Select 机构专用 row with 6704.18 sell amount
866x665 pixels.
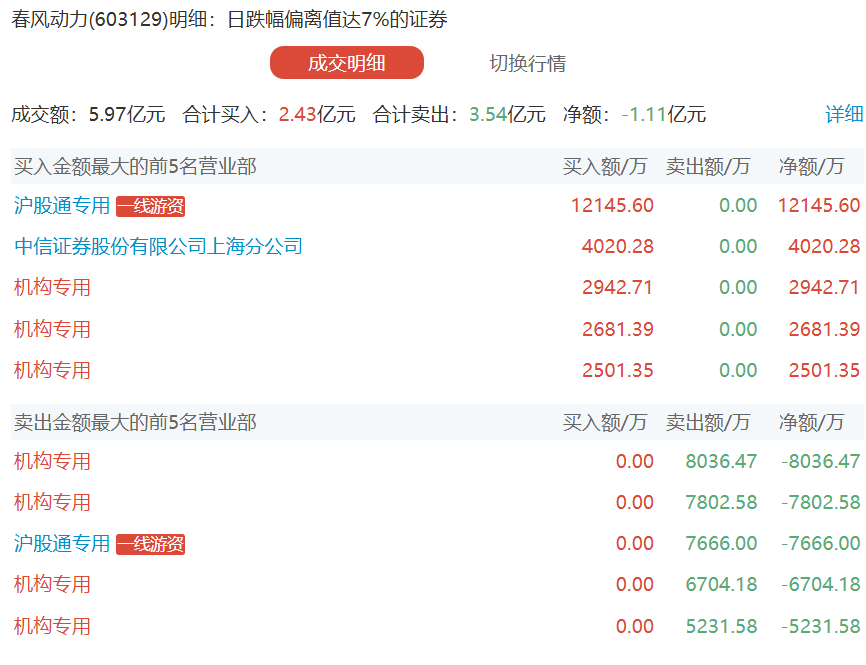[x=437, y=584]
